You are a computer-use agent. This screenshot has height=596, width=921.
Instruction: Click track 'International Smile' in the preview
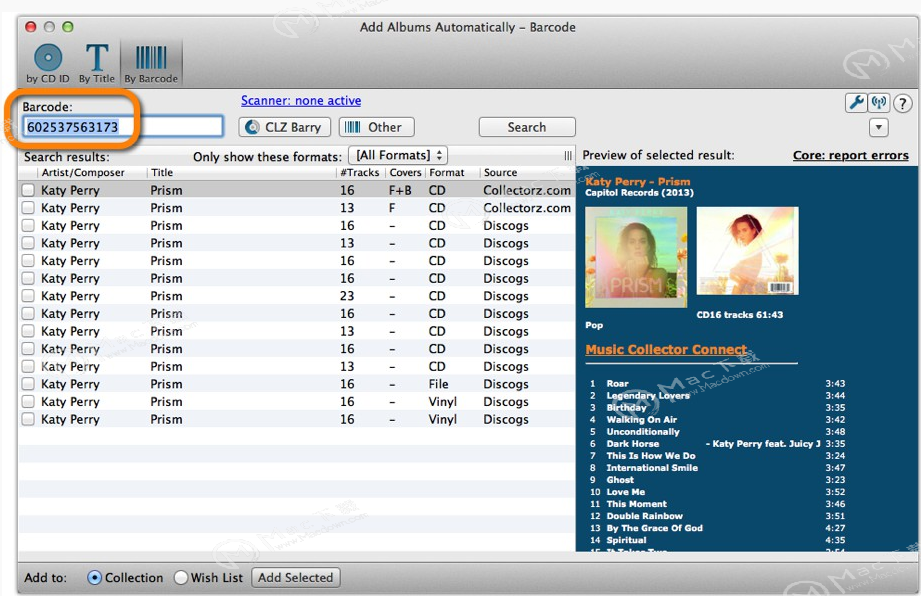[652, 468]
